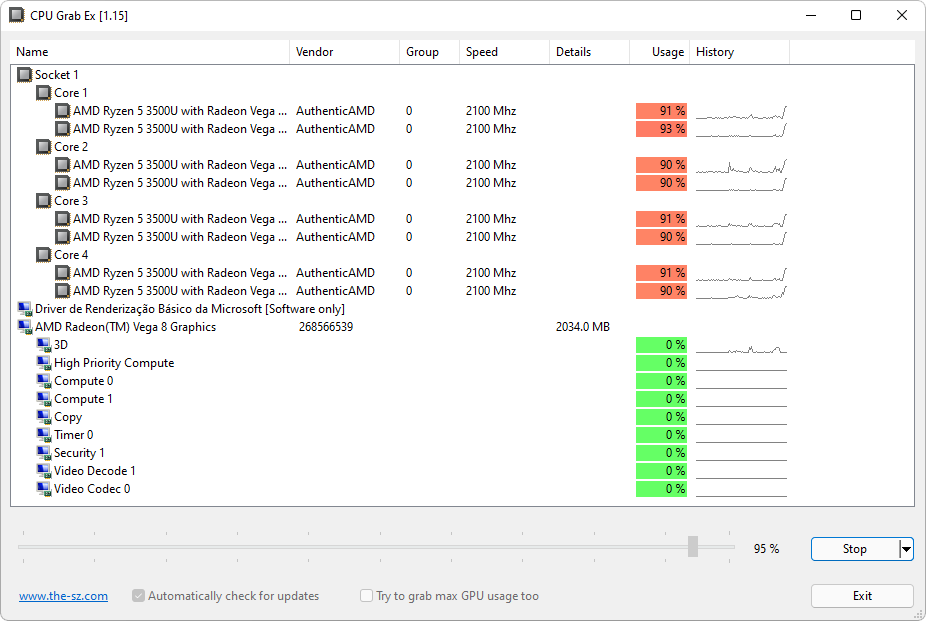Image resolution: width=926 pixels, height=621 pixels.
Task: Click the 2034.0 MB details value
Action: coord(582,327)
